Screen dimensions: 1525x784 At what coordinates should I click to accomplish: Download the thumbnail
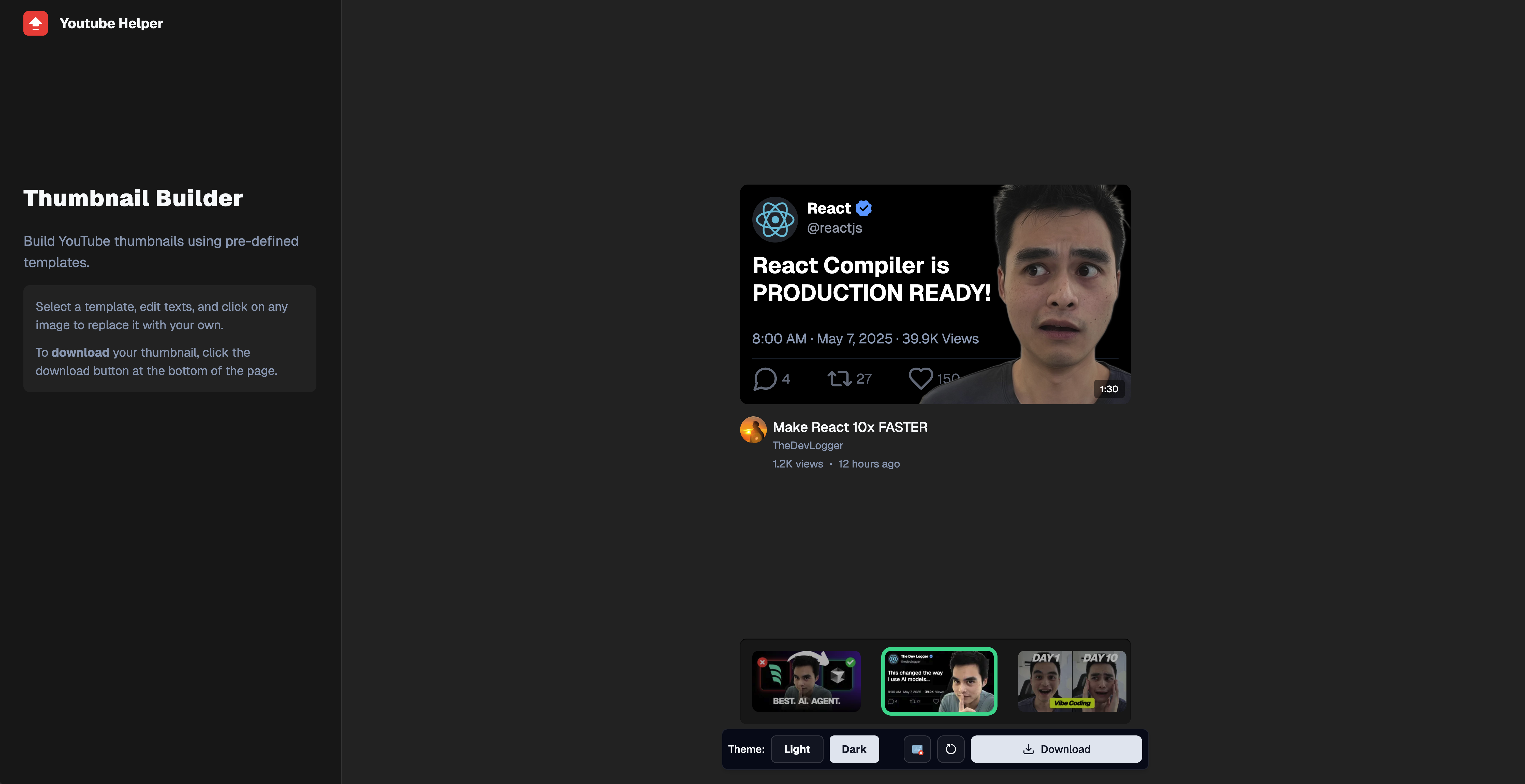(1056, 749)
